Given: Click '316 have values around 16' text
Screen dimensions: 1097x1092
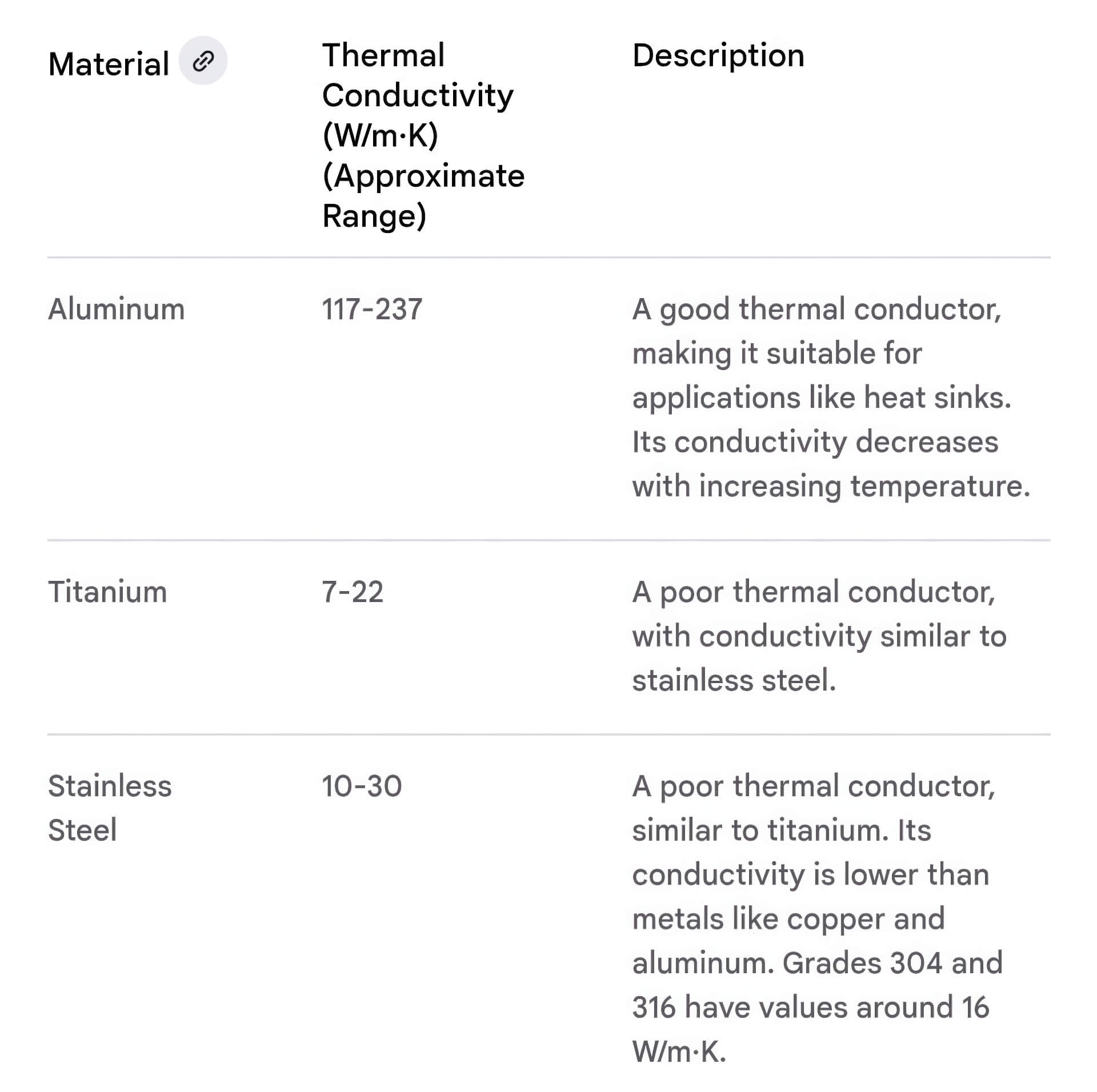Looking at the screenshot, I should [x=810, y=1007].
